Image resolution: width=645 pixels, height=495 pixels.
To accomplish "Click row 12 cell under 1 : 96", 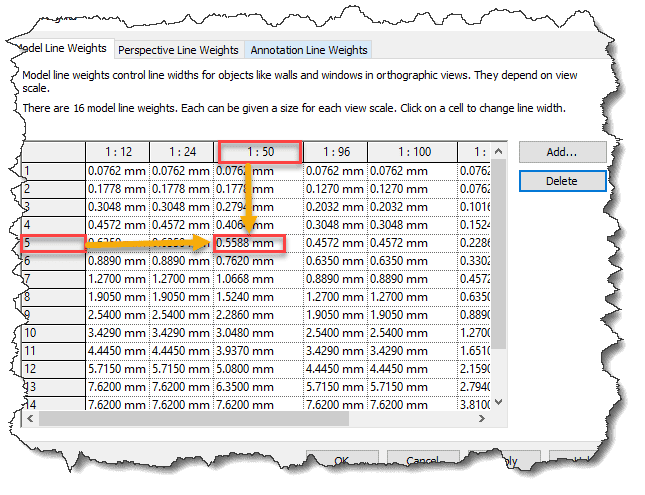I will coord(336,369).
